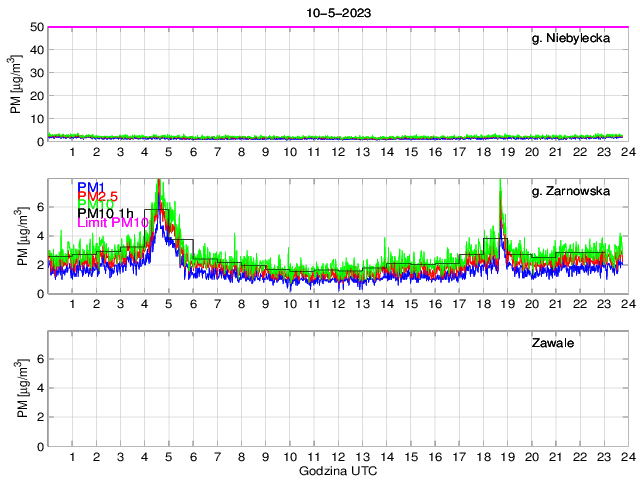This screenshot has height=480, width=640.
Task: Click the PM y-axis label of the Zawale chart
Action: [x=17, y=390]
